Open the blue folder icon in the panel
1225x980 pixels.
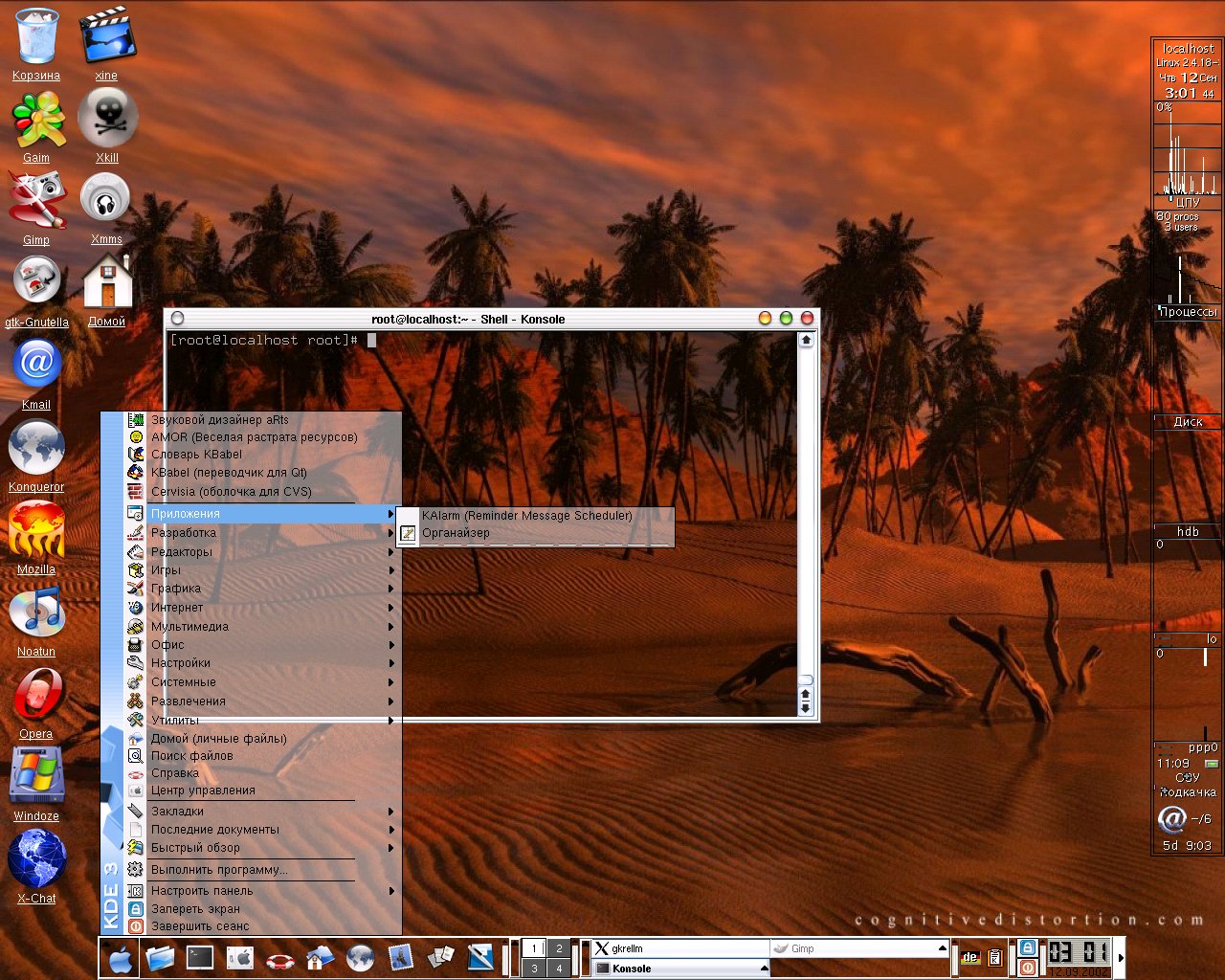pos(161,958)
